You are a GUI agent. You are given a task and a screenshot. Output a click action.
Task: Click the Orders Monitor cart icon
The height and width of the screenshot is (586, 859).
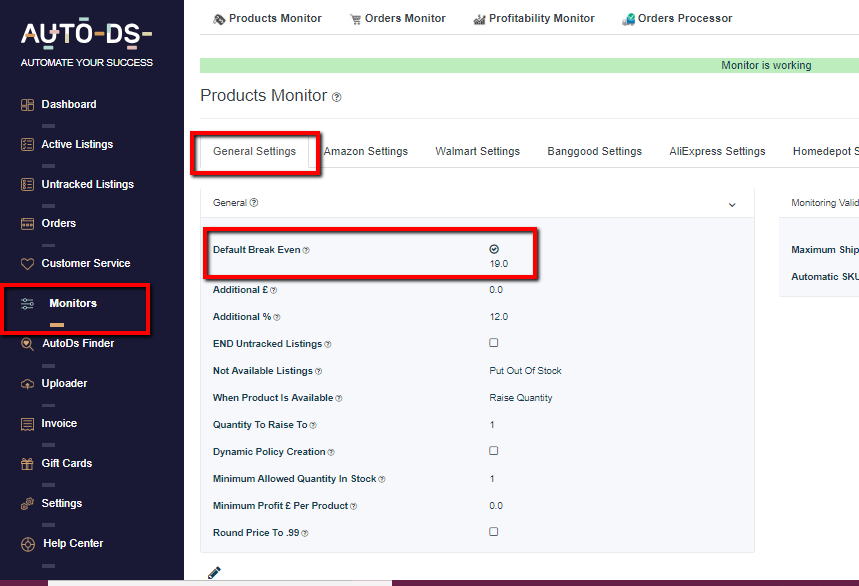(x=356, y=20)
